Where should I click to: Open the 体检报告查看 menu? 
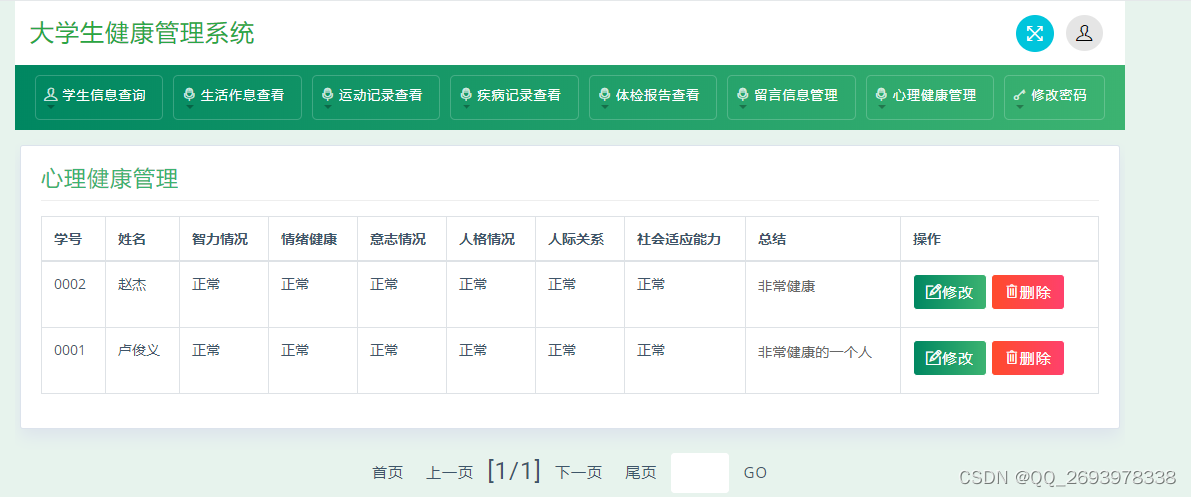click(653, 97)
